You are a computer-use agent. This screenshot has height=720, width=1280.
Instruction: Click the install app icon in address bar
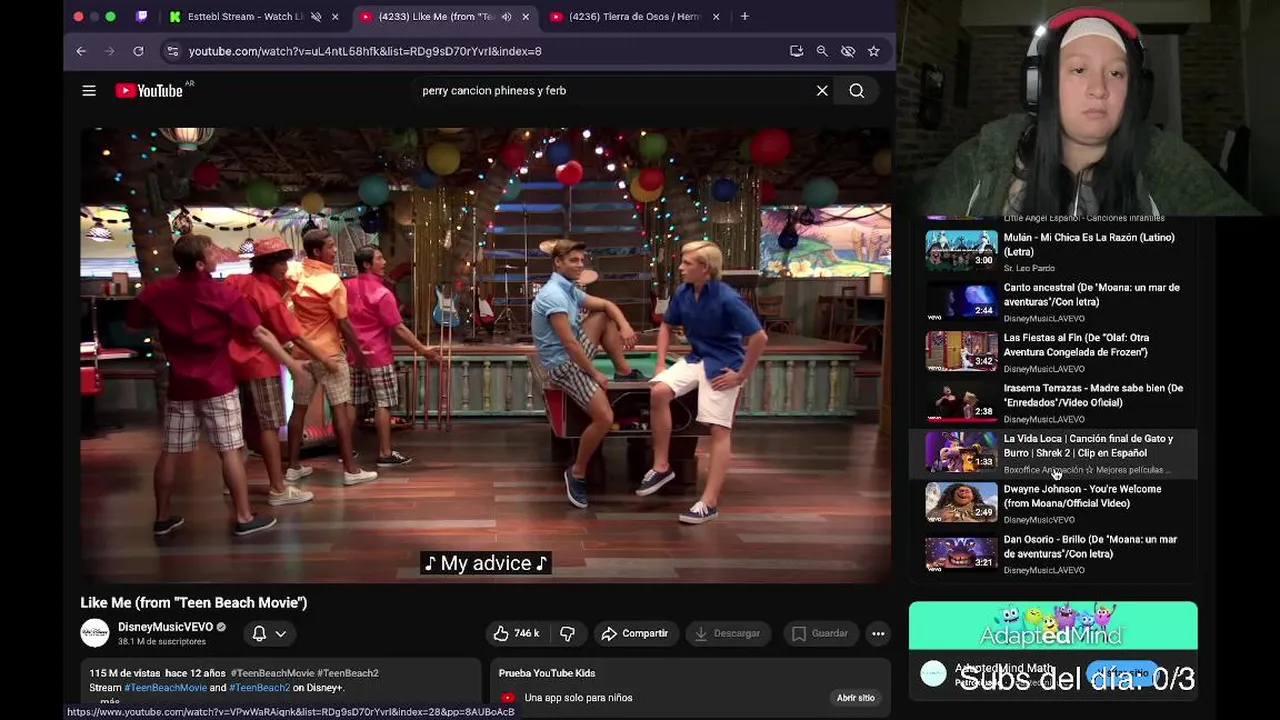click(796, 51)
